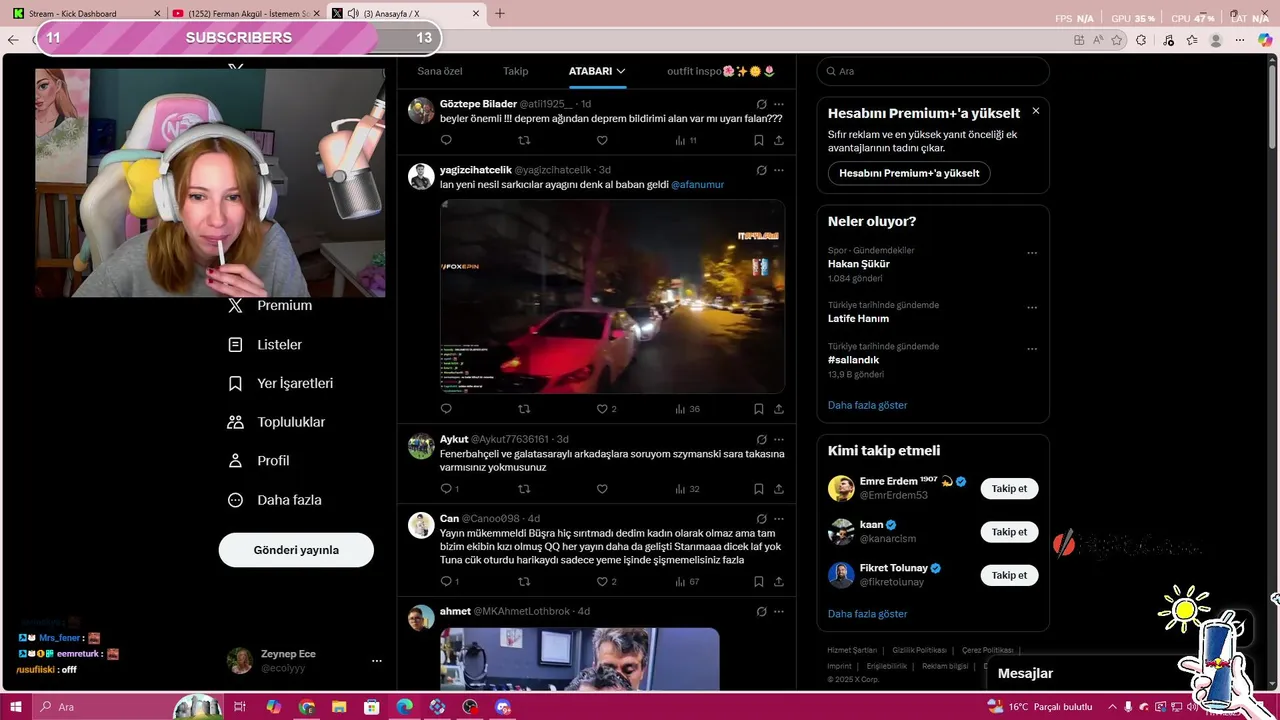Follow Fikret Tolunay with Takip et

coord(1009,575)
